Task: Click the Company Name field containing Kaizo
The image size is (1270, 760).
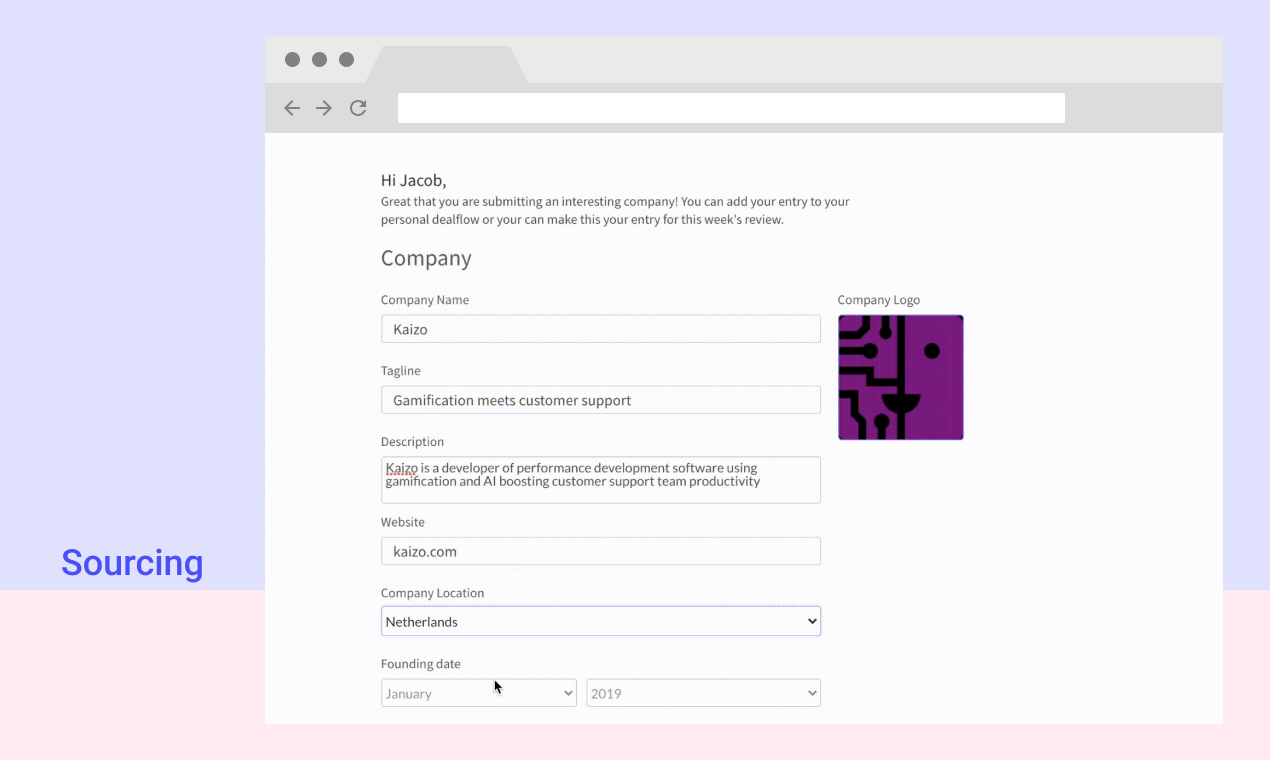Action: 601,329
